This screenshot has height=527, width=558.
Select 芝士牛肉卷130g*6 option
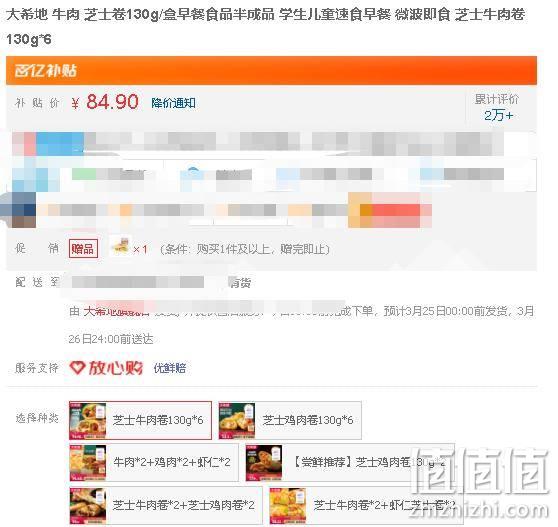[140, 420]
